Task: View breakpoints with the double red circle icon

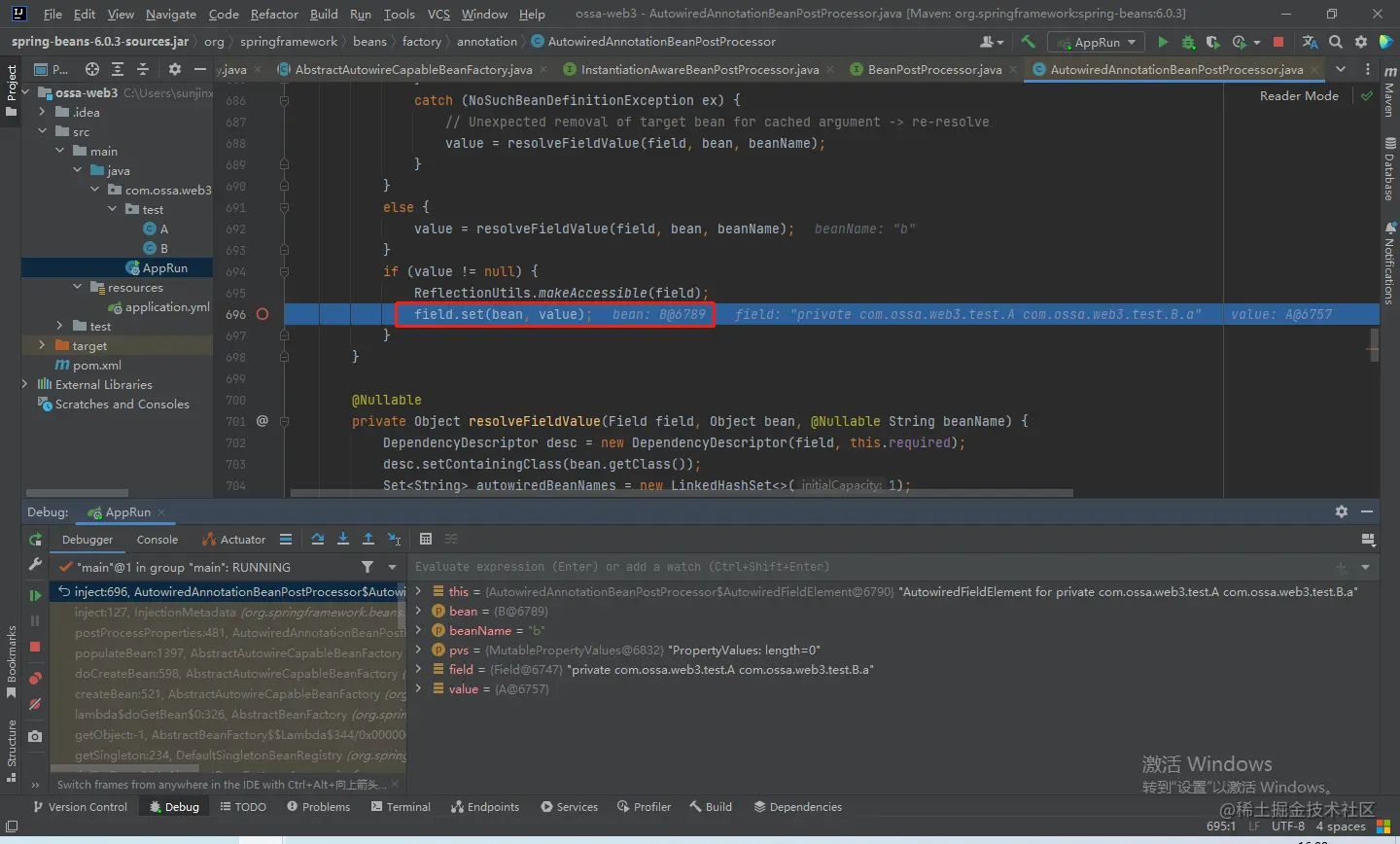Action: [35, 678]
